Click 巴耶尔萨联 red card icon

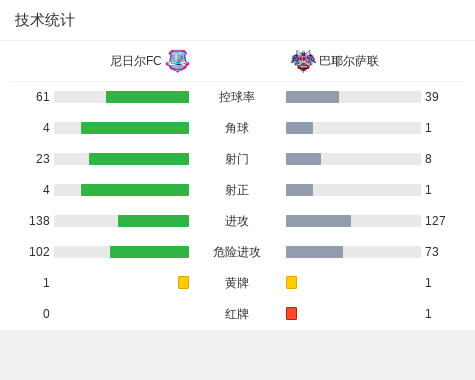(291, 313)
